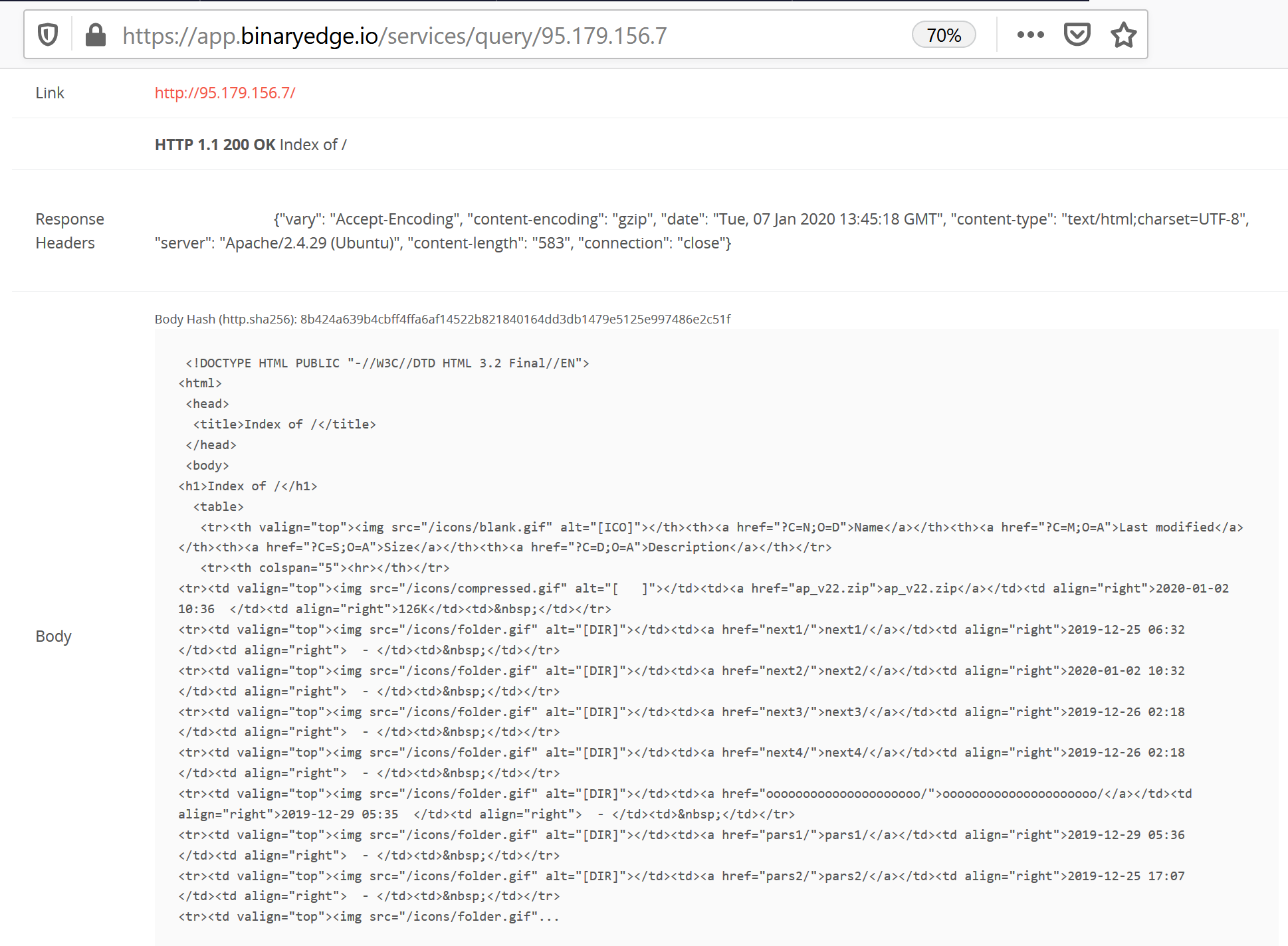Focus the binaryedge.io URL address field

[x=395, y=36]
